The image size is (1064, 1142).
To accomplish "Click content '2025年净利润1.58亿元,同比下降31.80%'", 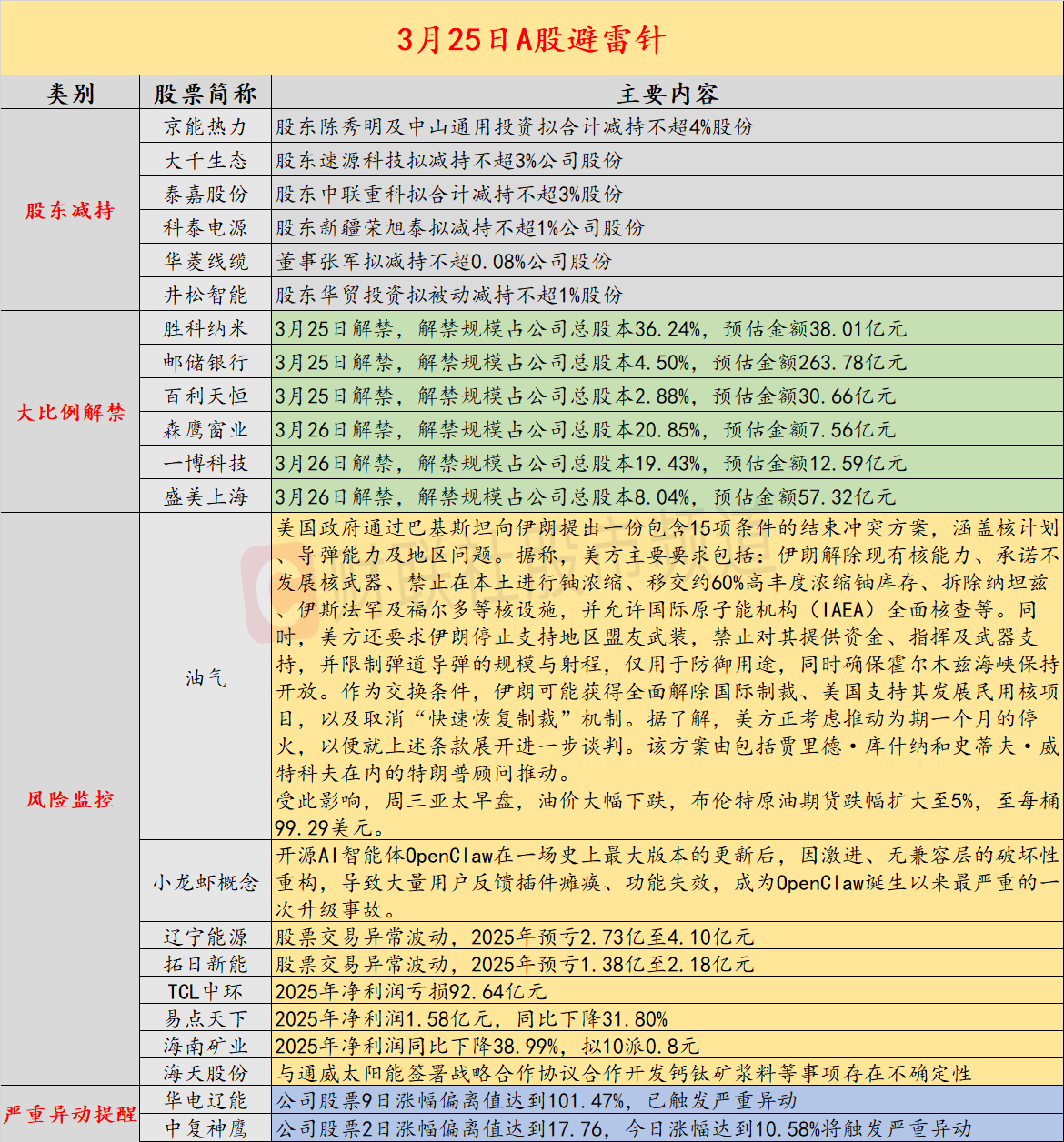I will tap(471, 1019).
